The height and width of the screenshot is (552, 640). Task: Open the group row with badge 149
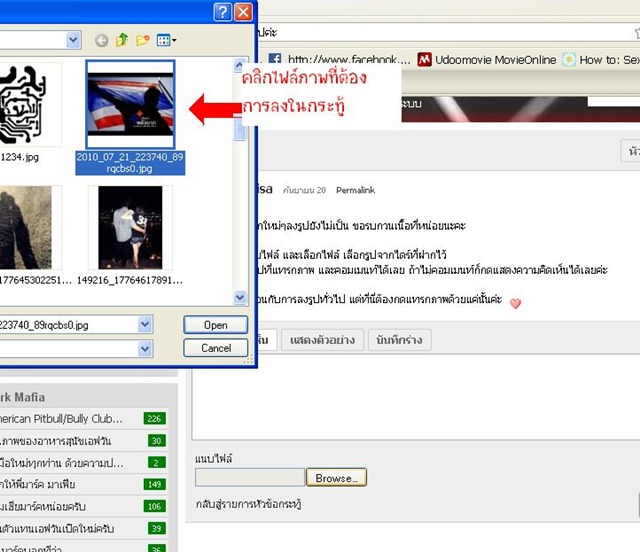[83, 485]
